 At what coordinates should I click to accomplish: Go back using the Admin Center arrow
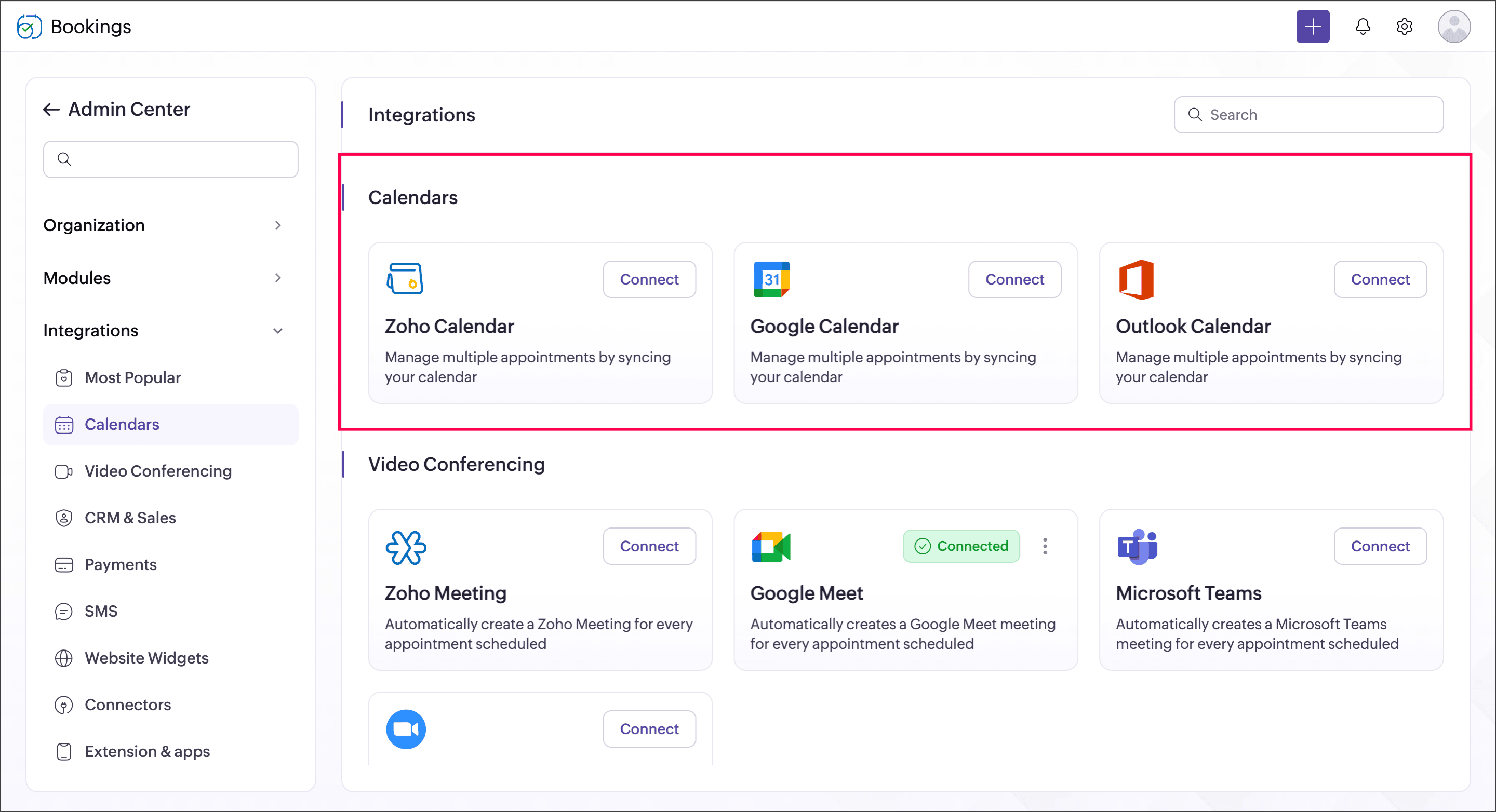coord(51,109)
